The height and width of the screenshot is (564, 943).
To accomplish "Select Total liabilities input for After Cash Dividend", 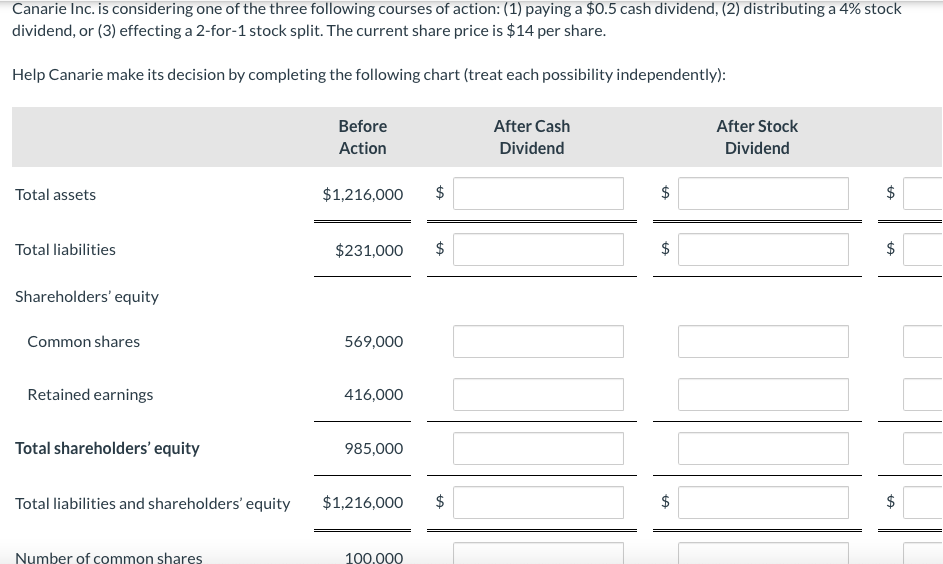I will coord(538,250).
